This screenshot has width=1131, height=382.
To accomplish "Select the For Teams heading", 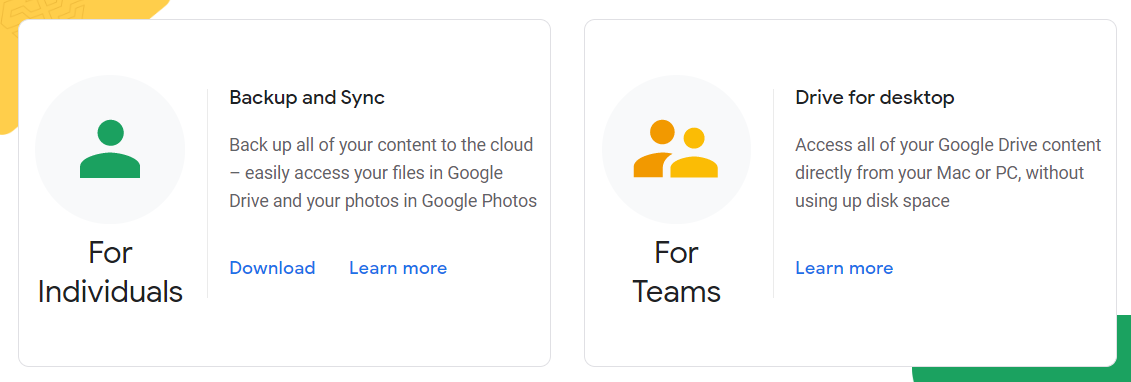I will tap(677, 272).
